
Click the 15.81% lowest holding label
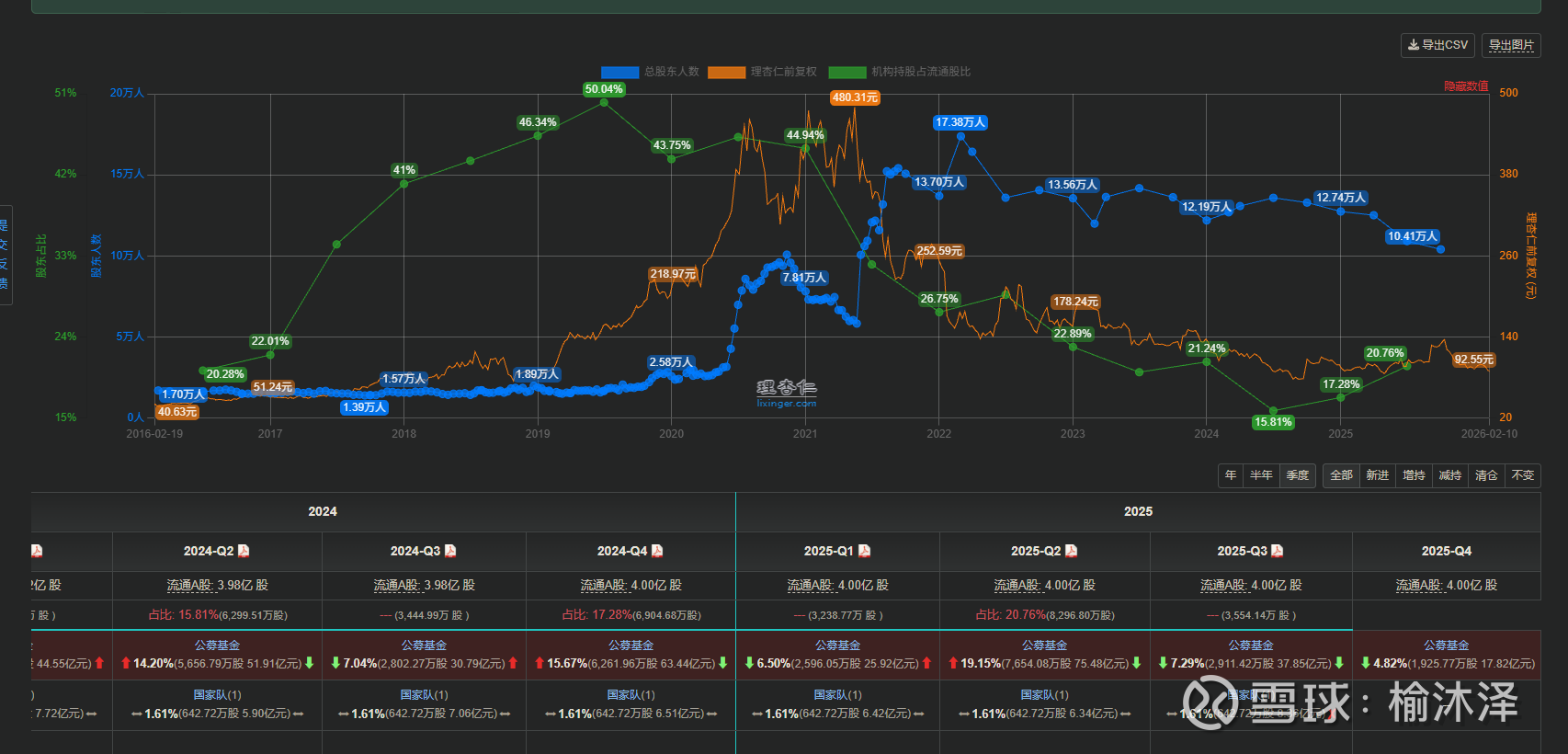tap(1273, 422)
